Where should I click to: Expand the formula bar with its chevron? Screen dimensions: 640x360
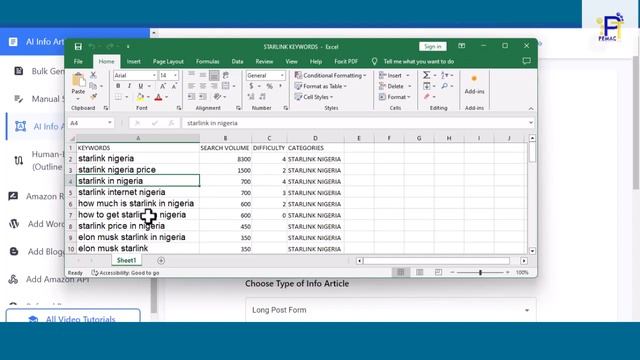531,123
